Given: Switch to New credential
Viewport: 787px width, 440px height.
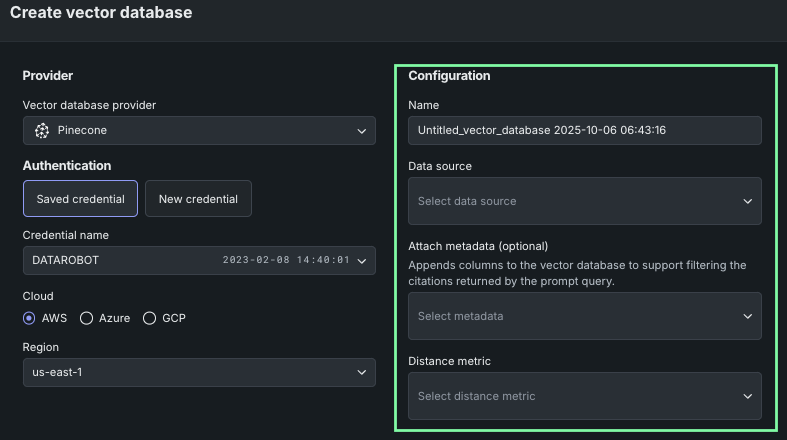Looking at the screenshot, I should [x=198, y=199].
